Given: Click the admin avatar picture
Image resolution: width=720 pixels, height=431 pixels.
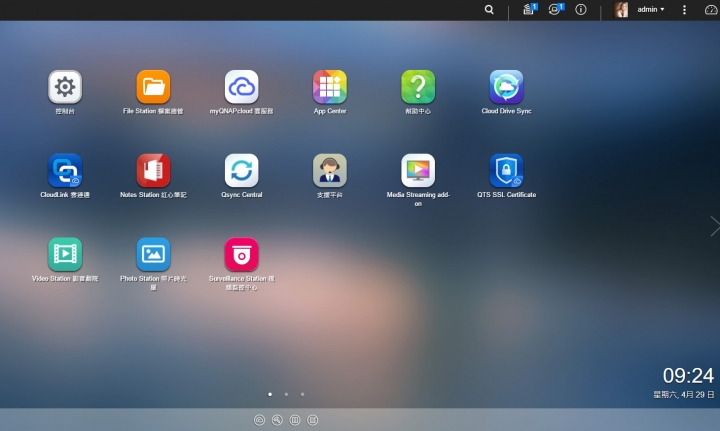Looking at the screenshot, I should click(x=621, y=9).
